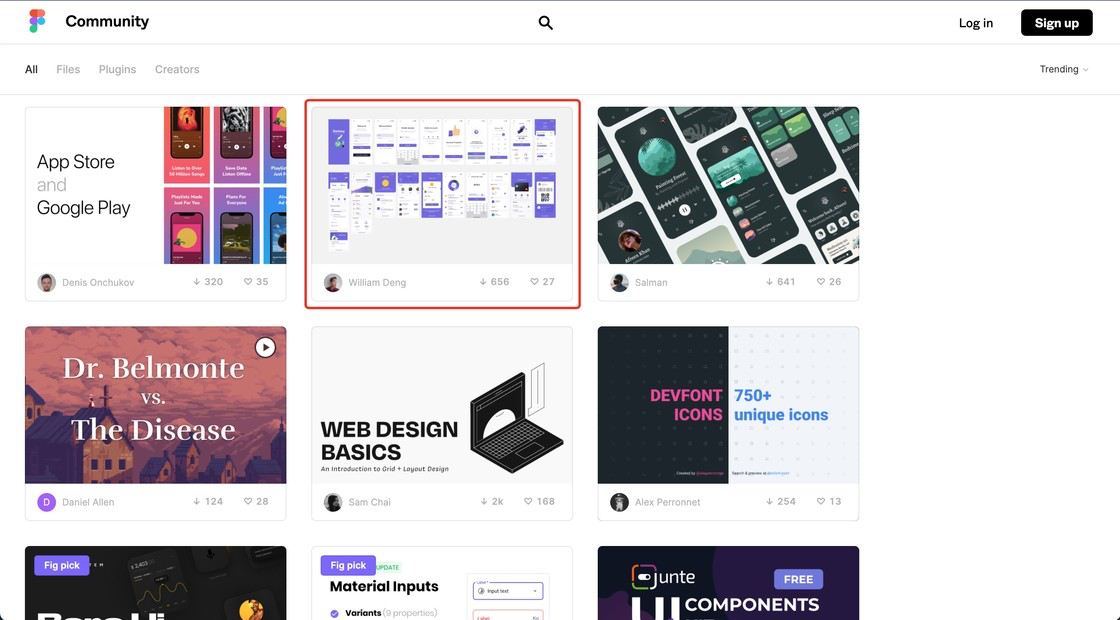
Task: Open Alex Perronnet's profile name
Action: 668,502
